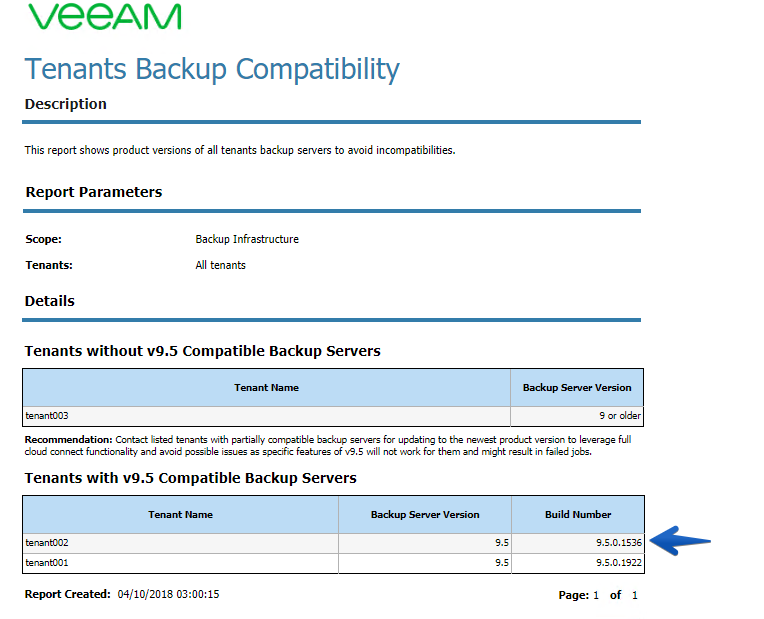Screen dimensions: 764x619
Task: Click Backup Server Version header in second table
Action: (425, 515)
